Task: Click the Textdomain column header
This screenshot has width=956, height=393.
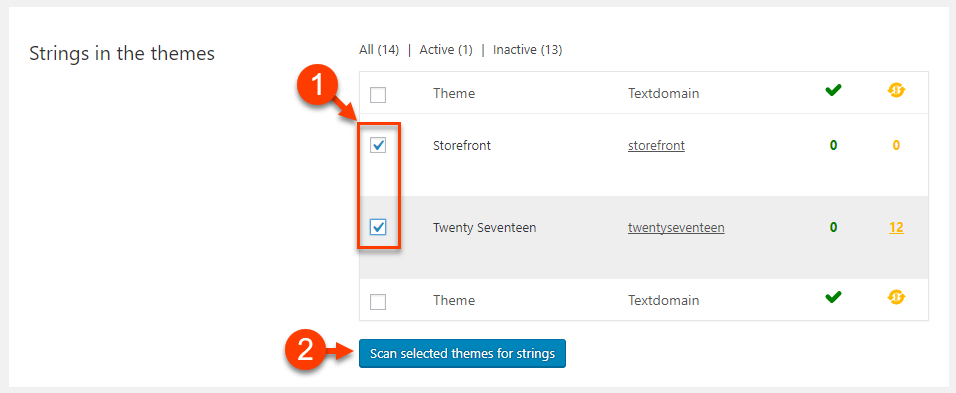Action: point(663,94)
